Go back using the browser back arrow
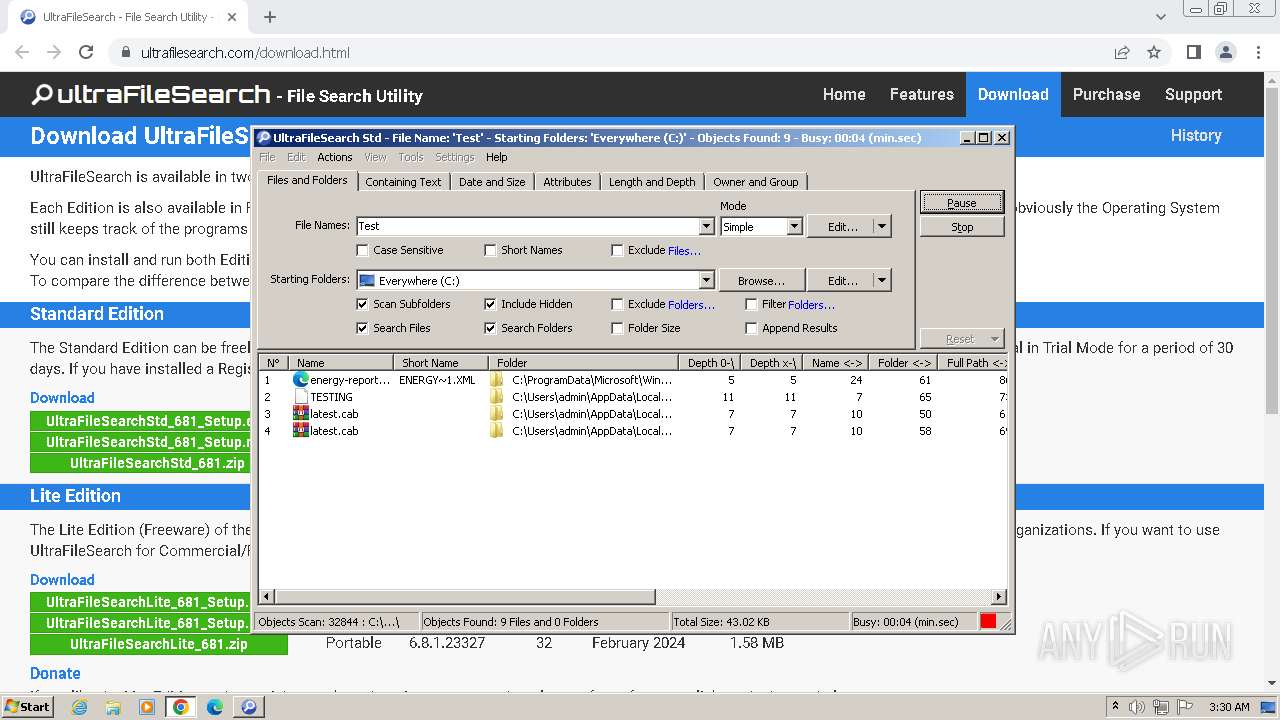1280x720 pixels. point(22,52)
